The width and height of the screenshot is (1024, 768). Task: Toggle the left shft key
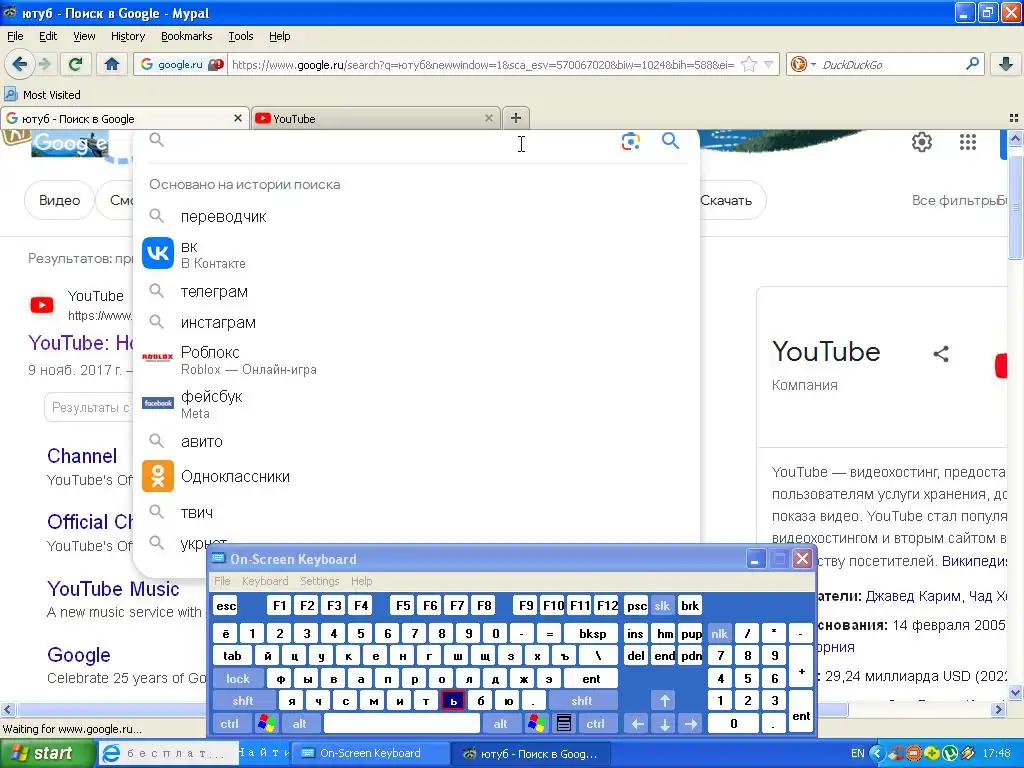click(x=242, y=701)
